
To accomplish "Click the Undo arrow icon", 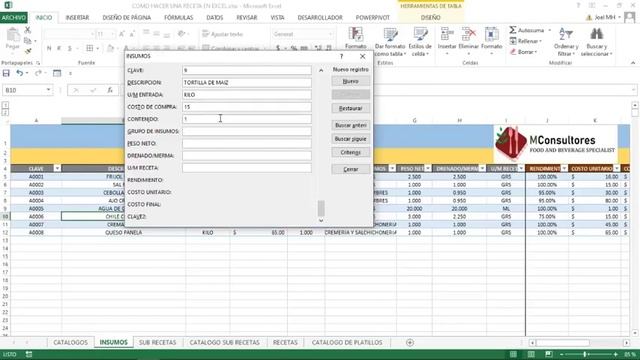I will 19,73.
